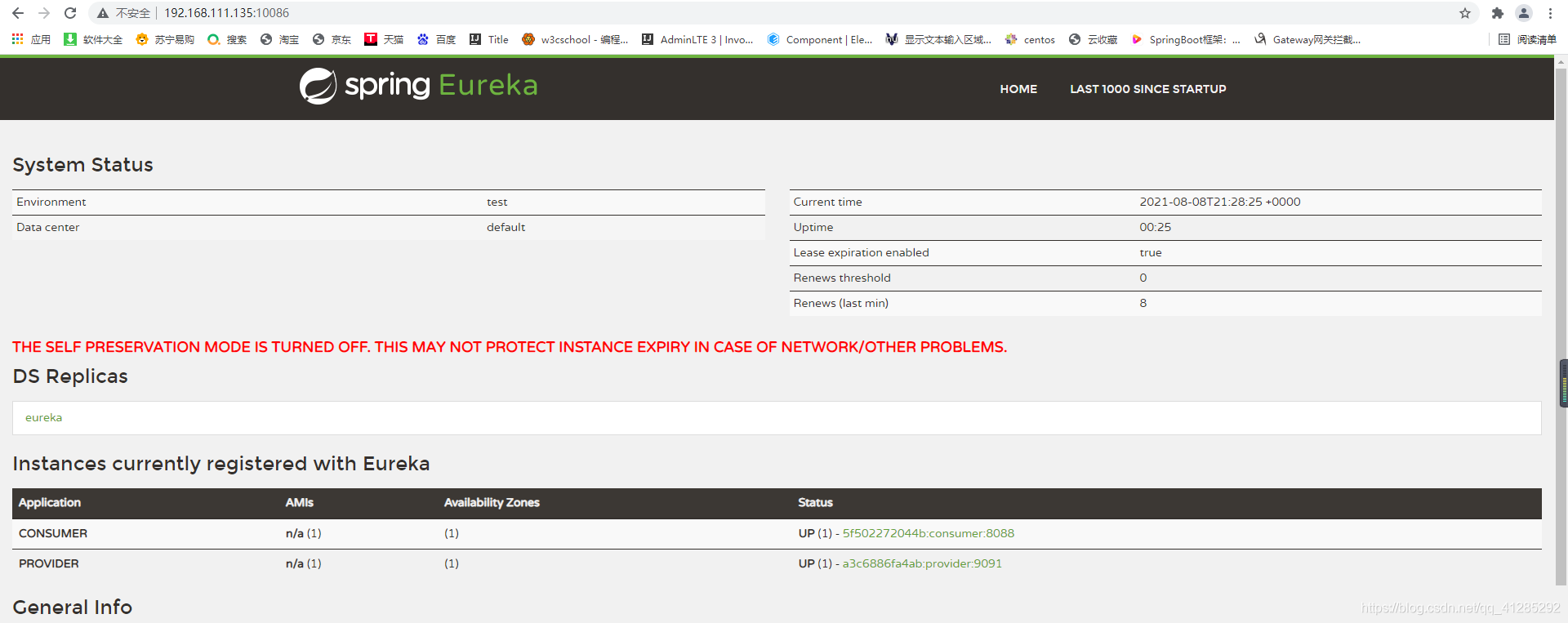Click the eureka replica link
1568x623 pixels.
pyautogui.click(x=43, y=417)
